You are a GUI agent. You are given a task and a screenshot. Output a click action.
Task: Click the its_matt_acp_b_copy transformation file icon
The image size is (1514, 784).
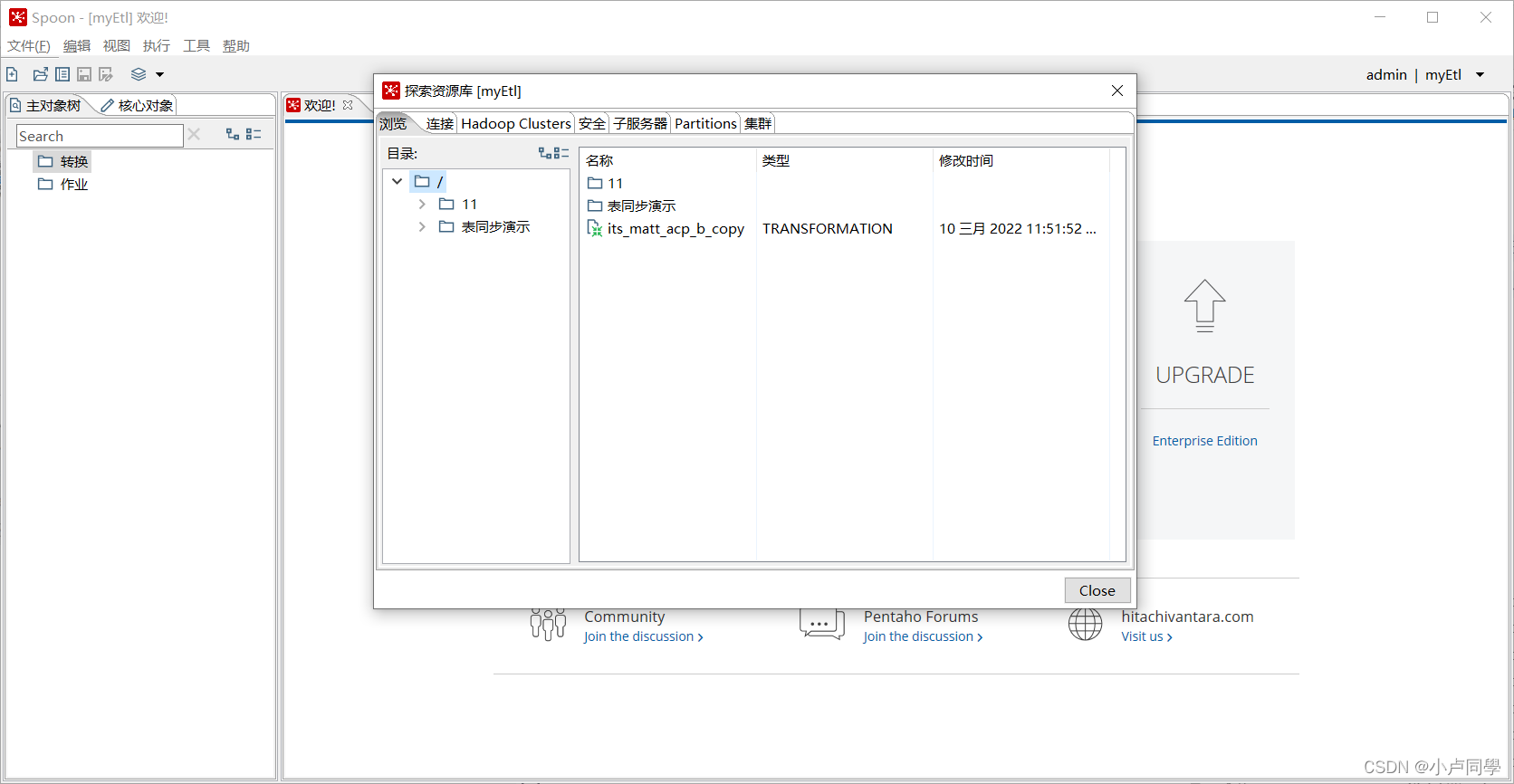(x=595, y=228)
